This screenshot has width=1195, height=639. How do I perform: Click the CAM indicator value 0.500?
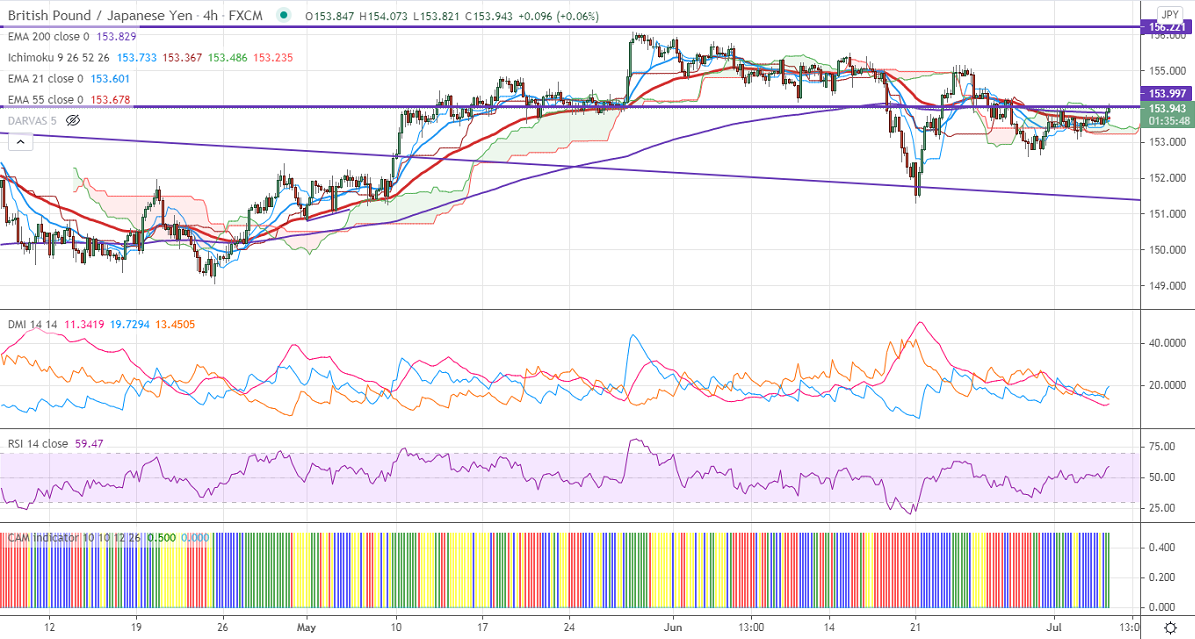pos(162,538)
